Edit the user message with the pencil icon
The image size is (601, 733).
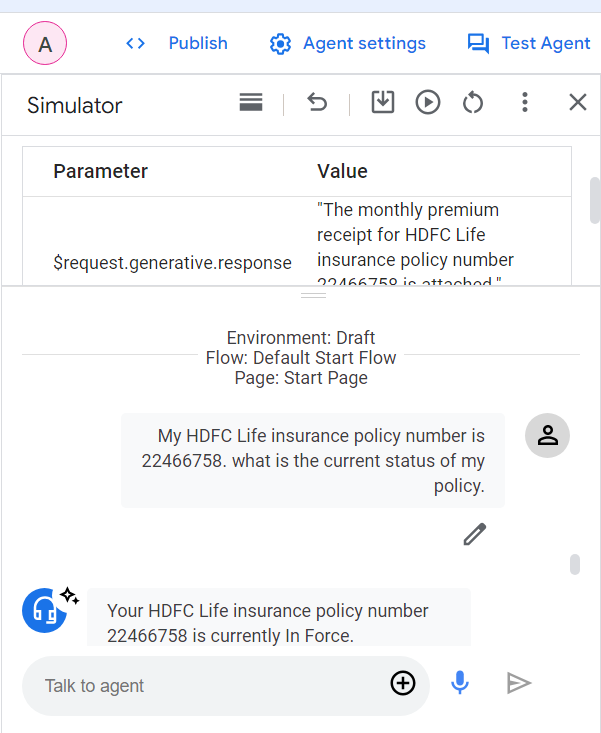pos(475,534)
